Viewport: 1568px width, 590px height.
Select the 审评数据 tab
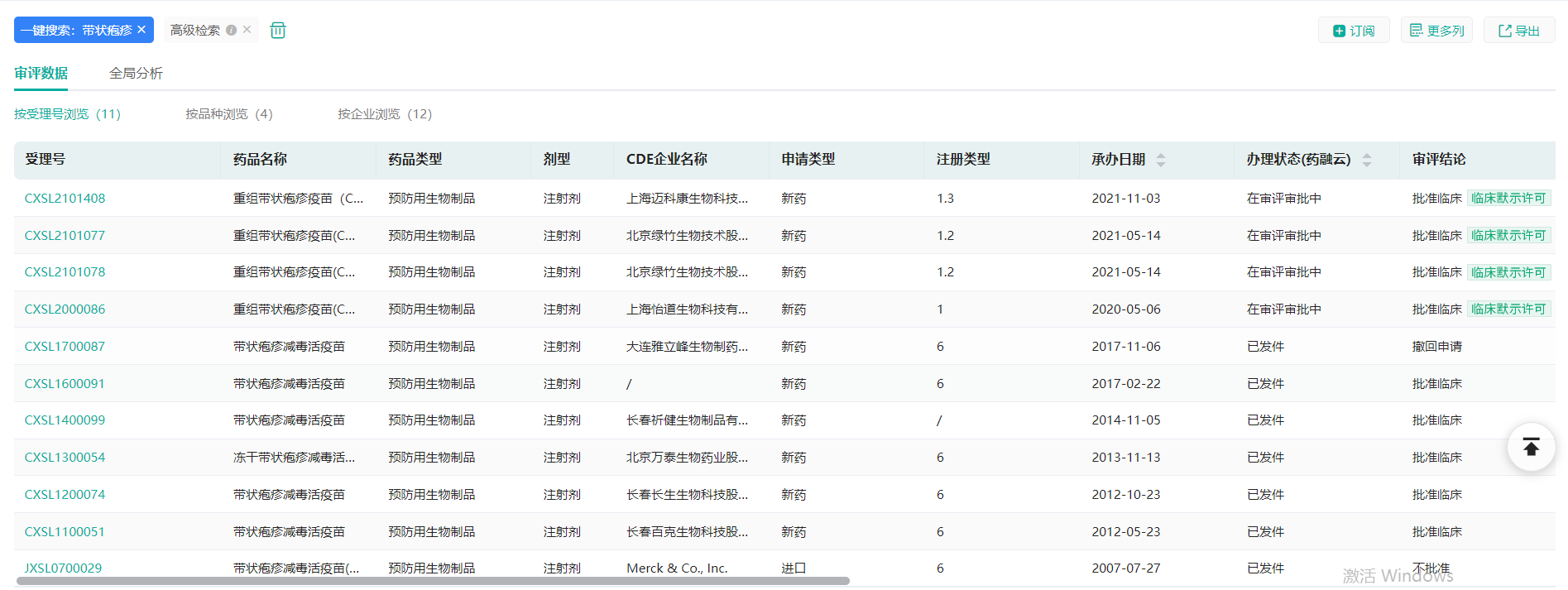point(41,74)
